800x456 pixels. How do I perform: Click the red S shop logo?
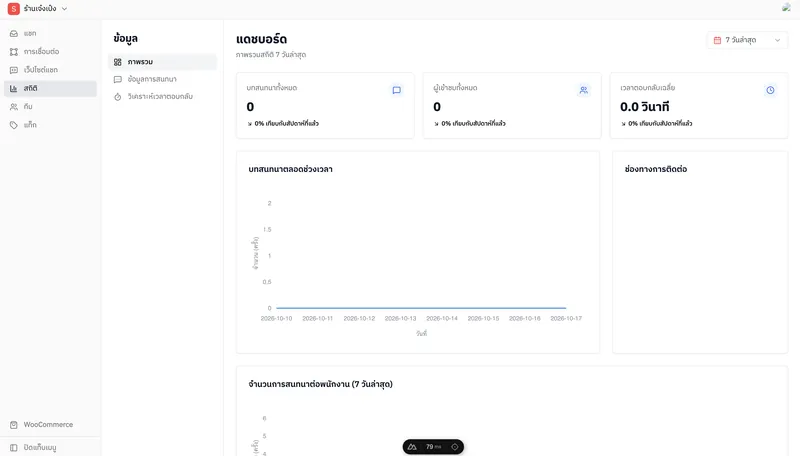pyautogui.click(x=14, y=9)
